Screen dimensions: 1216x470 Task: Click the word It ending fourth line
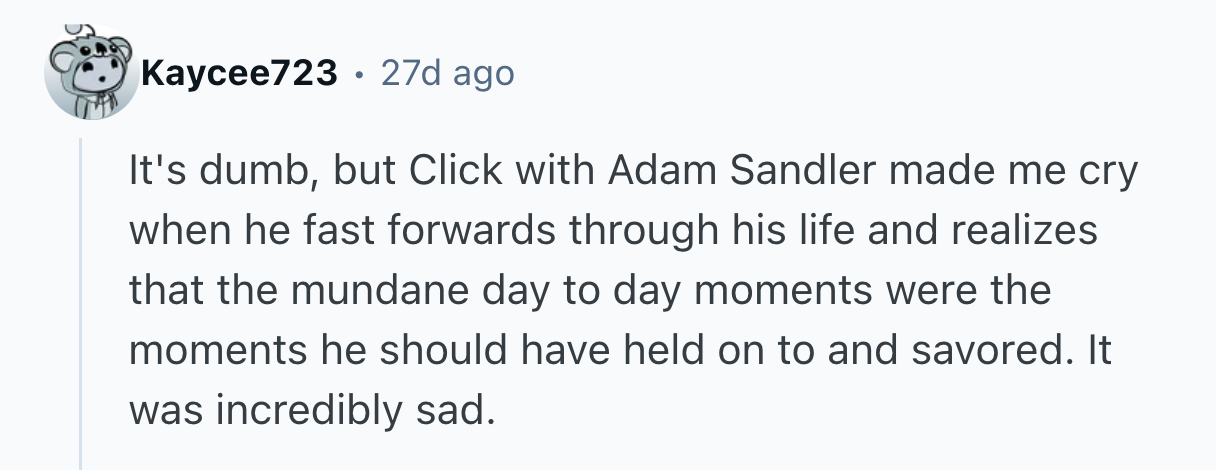[x=1097, y=350]
